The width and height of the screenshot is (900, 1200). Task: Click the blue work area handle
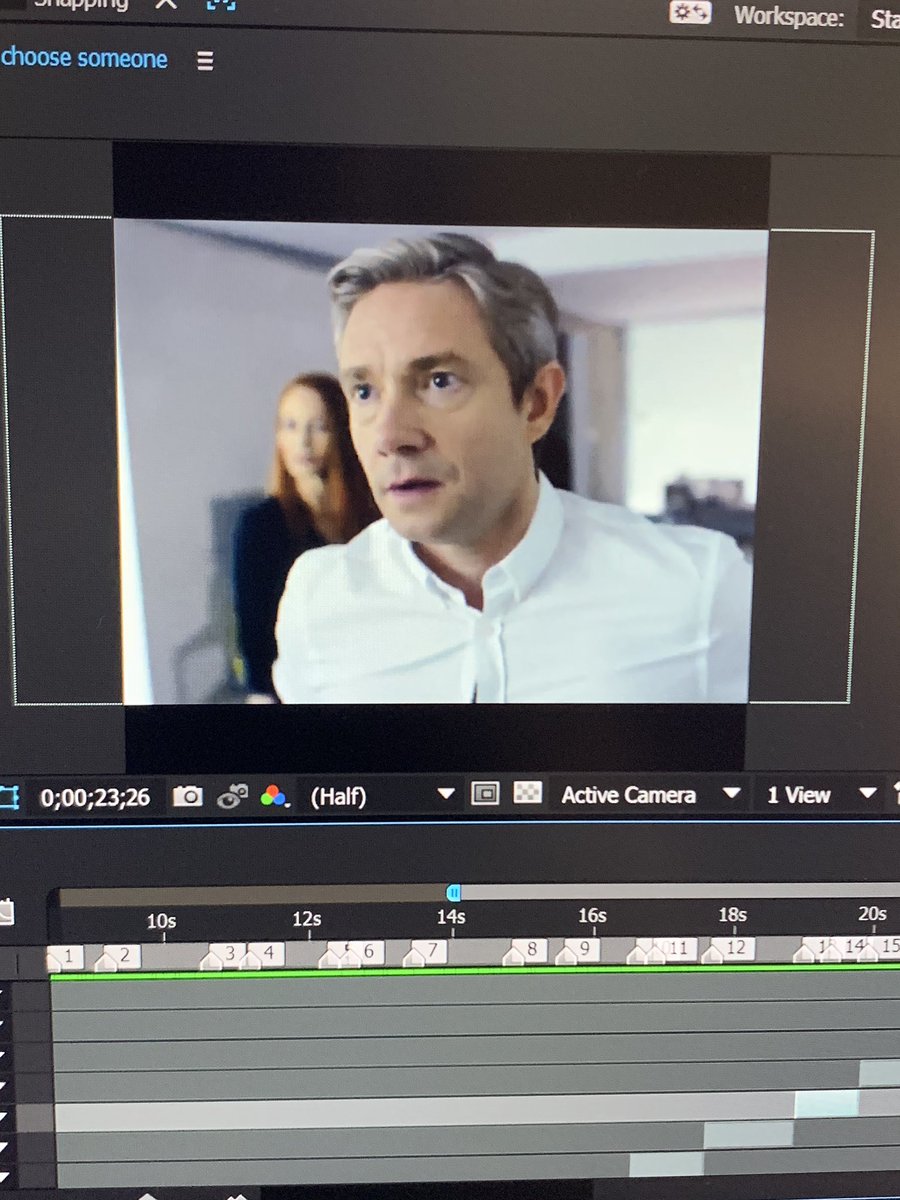(x=453, y=892)
